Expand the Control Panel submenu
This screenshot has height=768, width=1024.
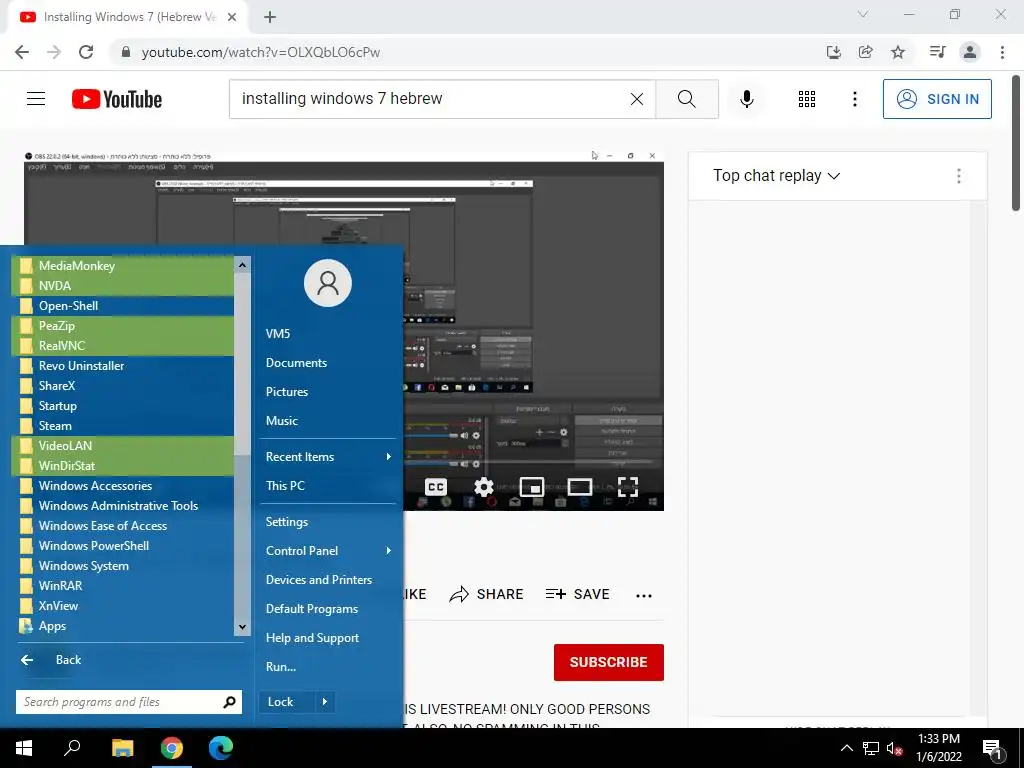(328, 551)
